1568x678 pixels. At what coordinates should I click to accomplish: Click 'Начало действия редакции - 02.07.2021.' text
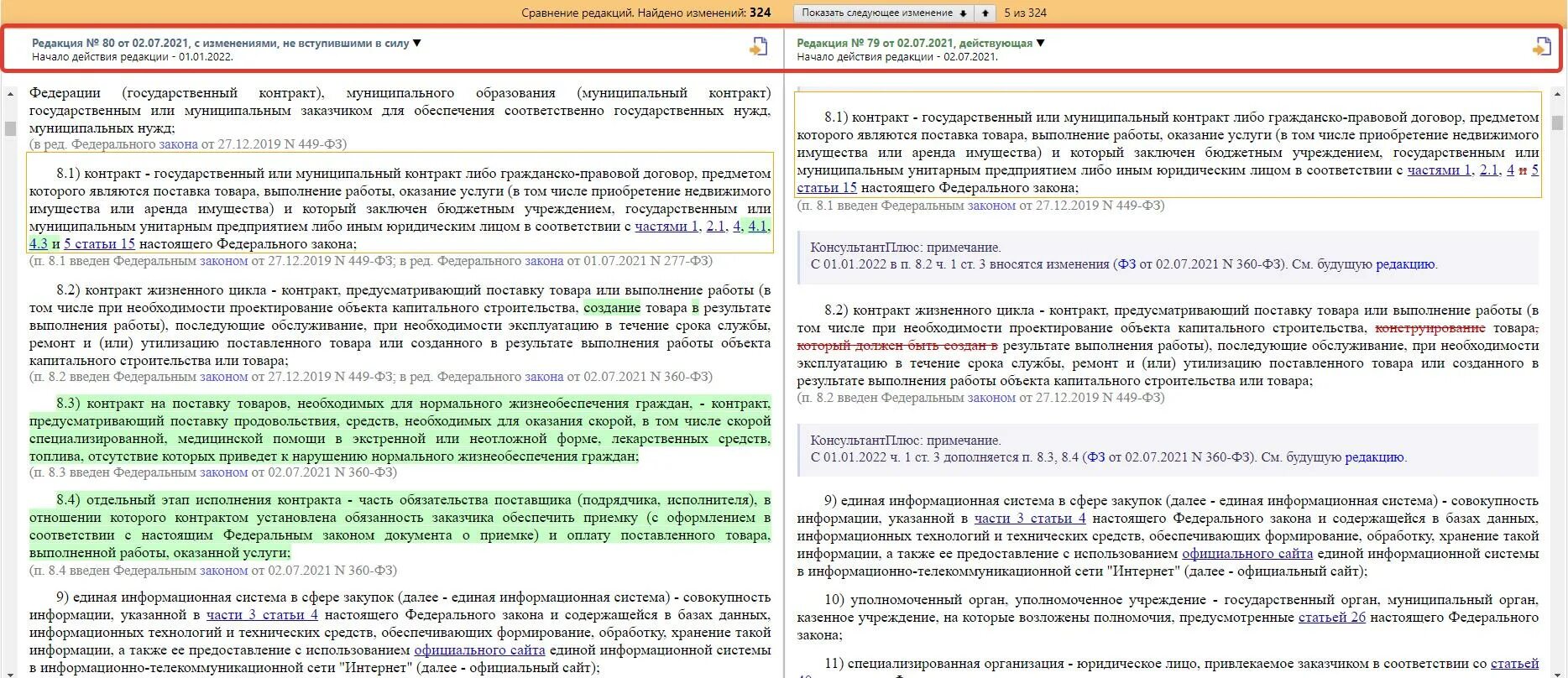pos(897,57)
